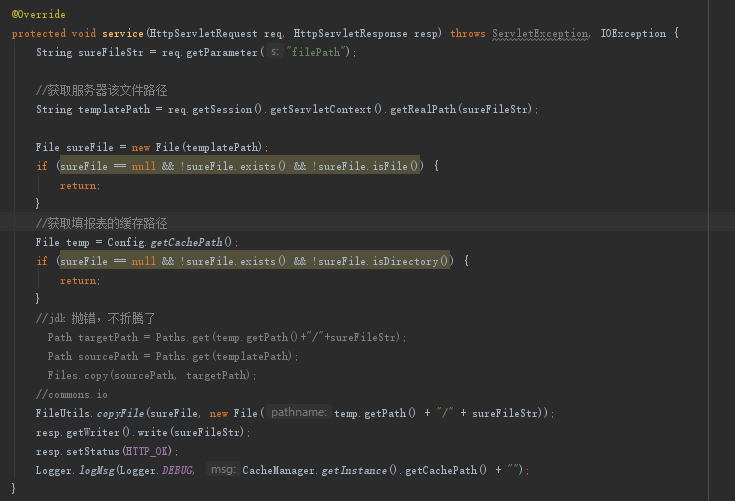This screenshot has height=501, width=735.
Task: Click the "filePath" string literal
Action: click(x=318, y=52)
